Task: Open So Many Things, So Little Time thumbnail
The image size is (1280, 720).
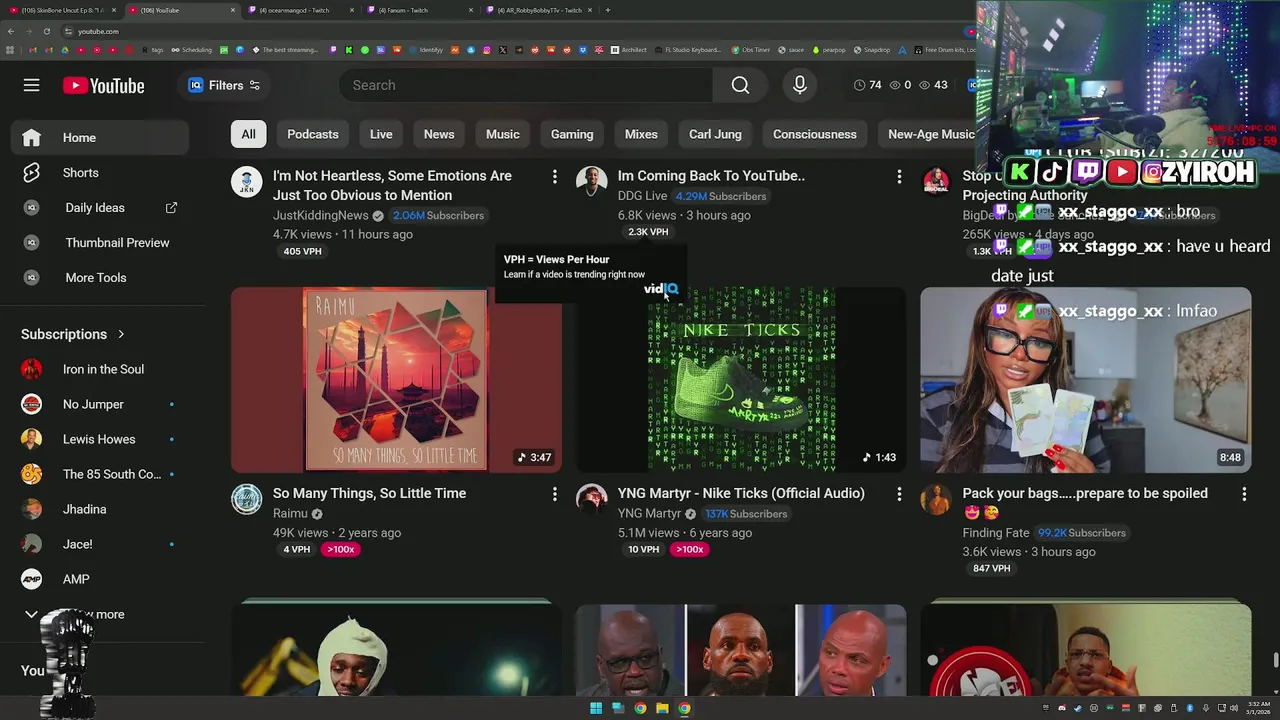Action: (396, 380)
